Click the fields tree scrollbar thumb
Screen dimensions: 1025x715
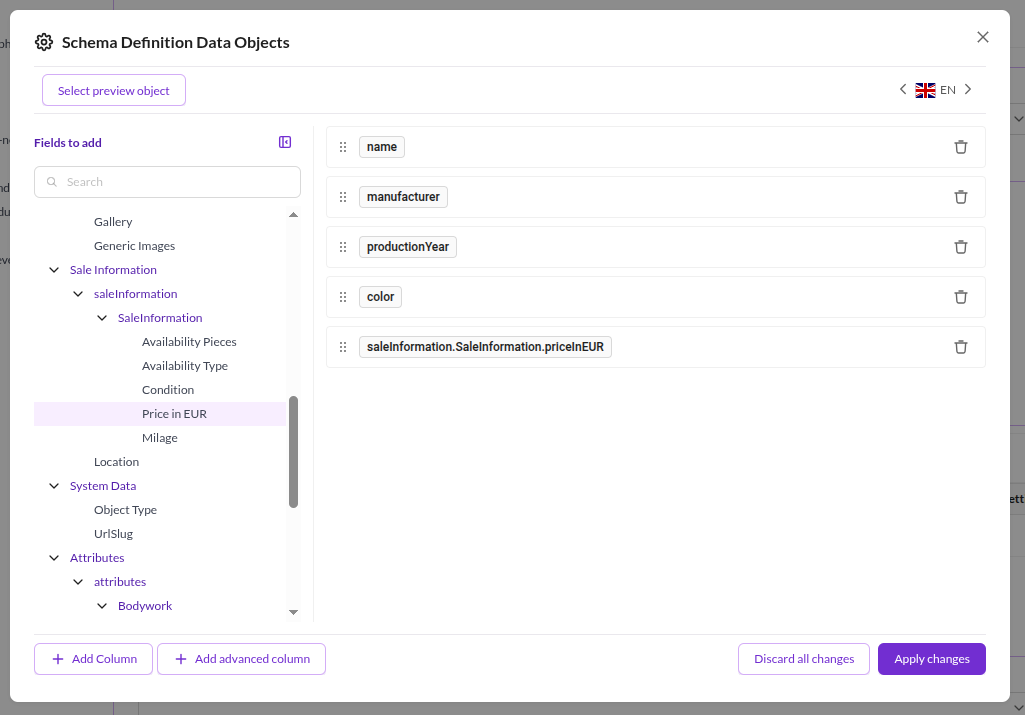coord(294,452)
